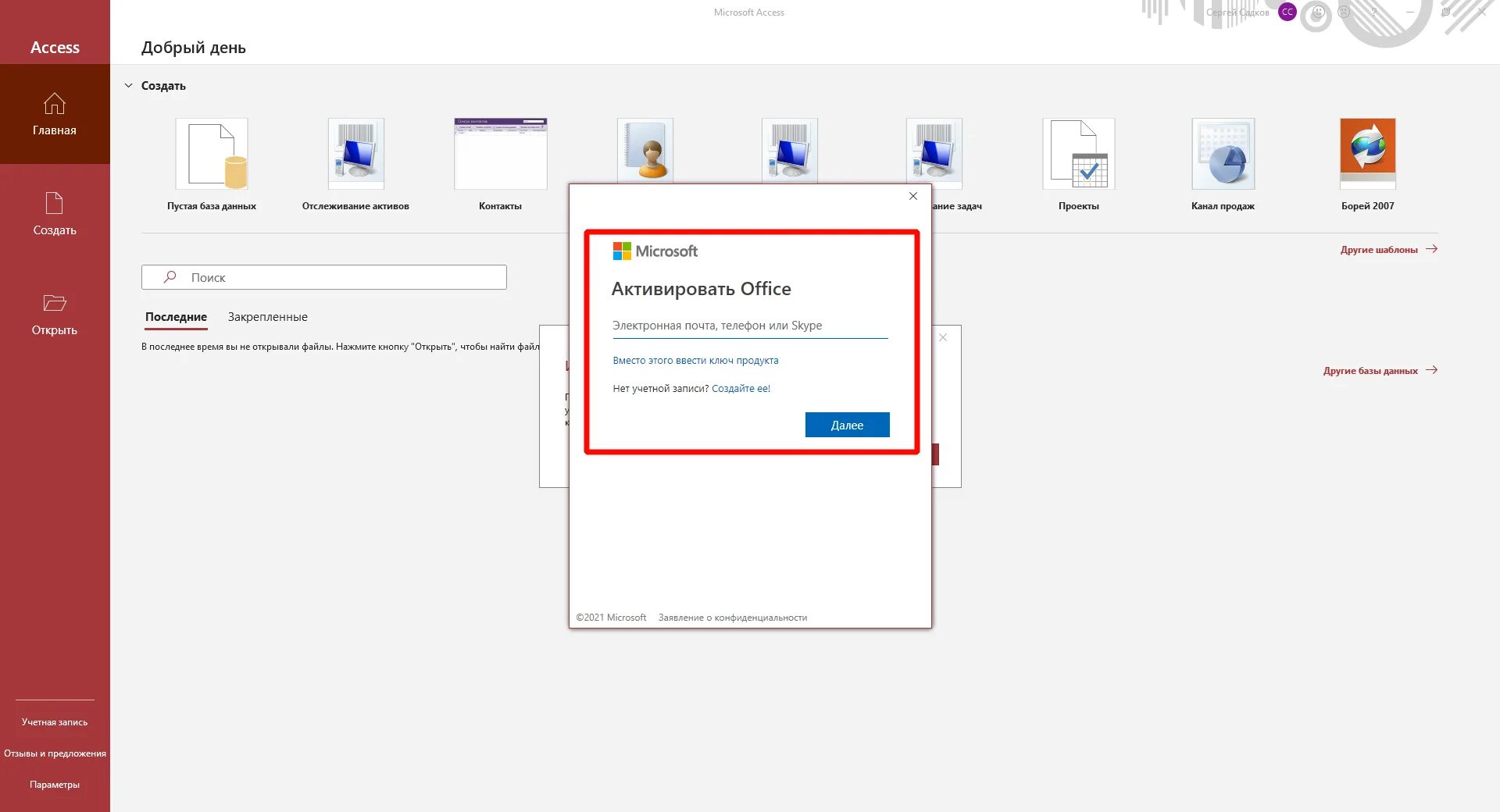Open the Главная home icon in sidebar
Screen dimensions: 1500x812
click(54, 103)
